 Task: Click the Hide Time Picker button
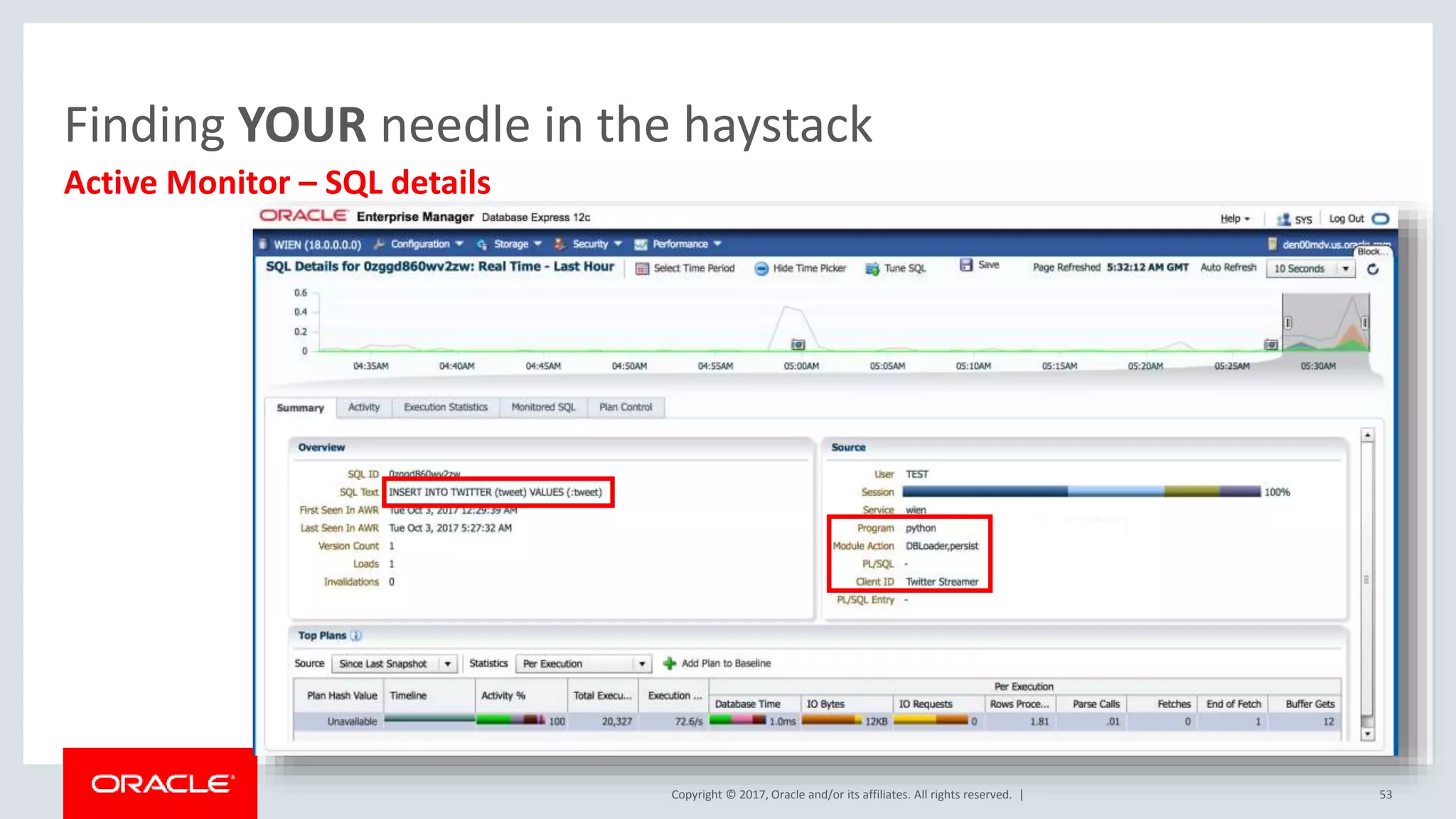tap(801, 269)
